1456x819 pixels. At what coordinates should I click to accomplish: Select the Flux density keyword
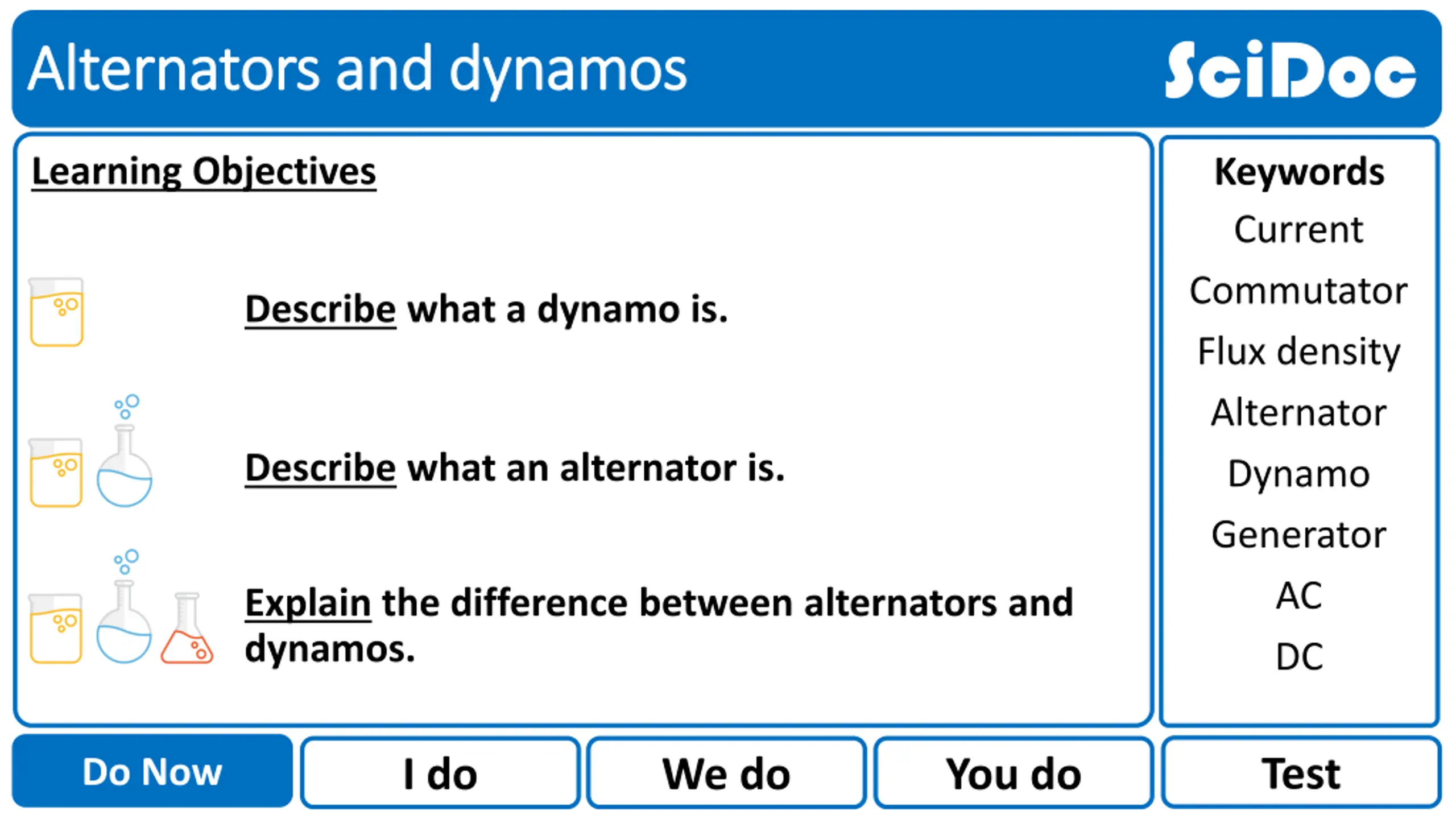point(1299,352)
